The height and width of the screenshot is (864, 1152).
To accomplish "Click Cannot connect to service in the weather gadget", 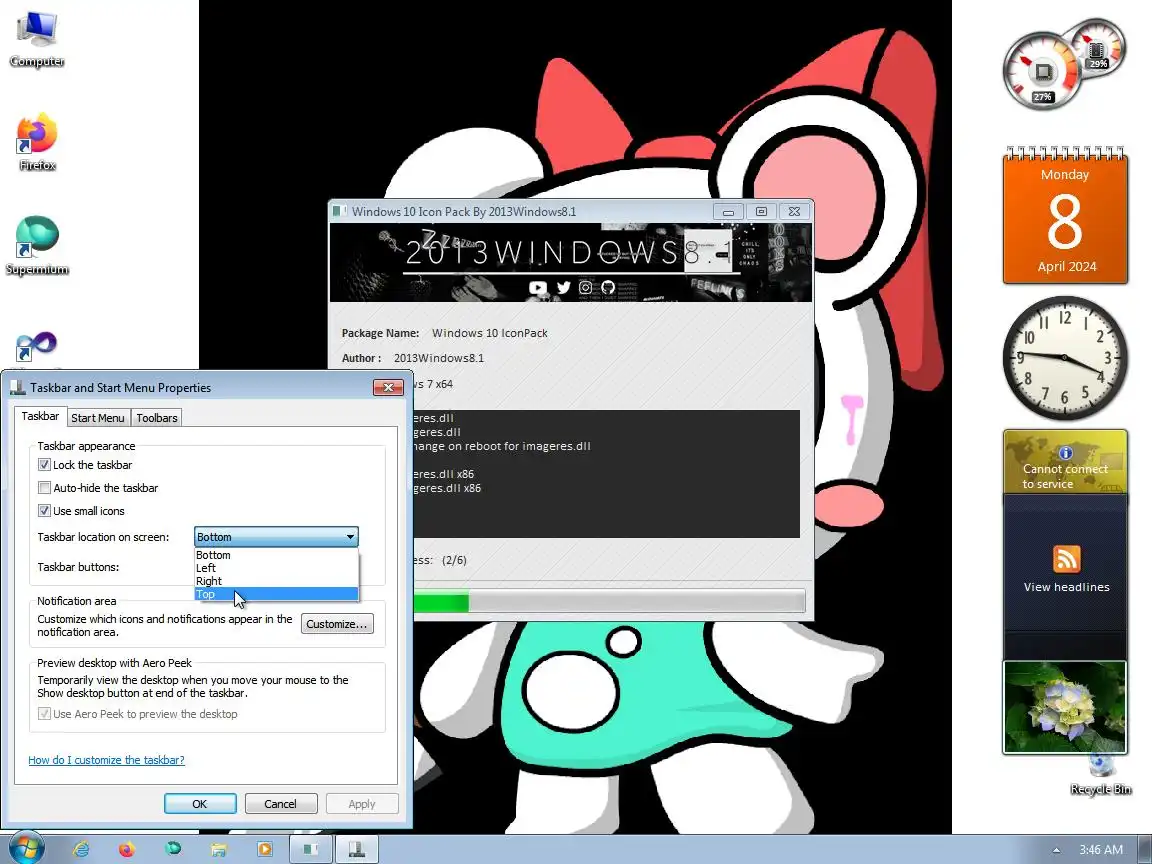I will click(1065, 476).
